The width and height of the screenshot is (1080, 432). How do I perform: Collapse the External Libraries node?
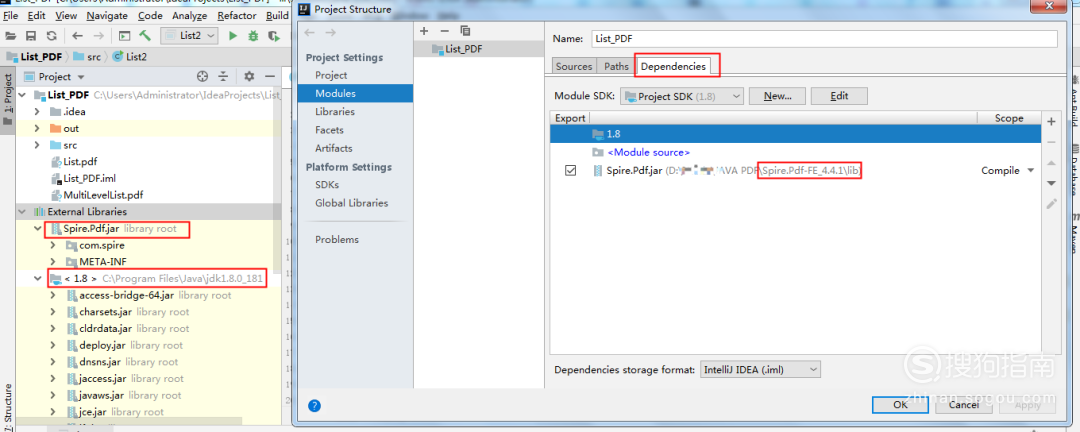click(22, 212)
